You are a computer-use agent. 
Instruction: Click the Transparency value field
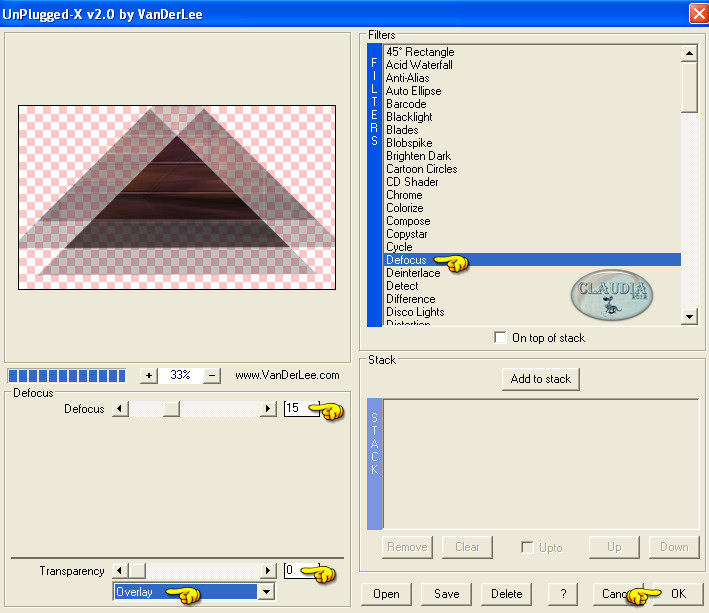pyautogui.click(x=301, y=571)
